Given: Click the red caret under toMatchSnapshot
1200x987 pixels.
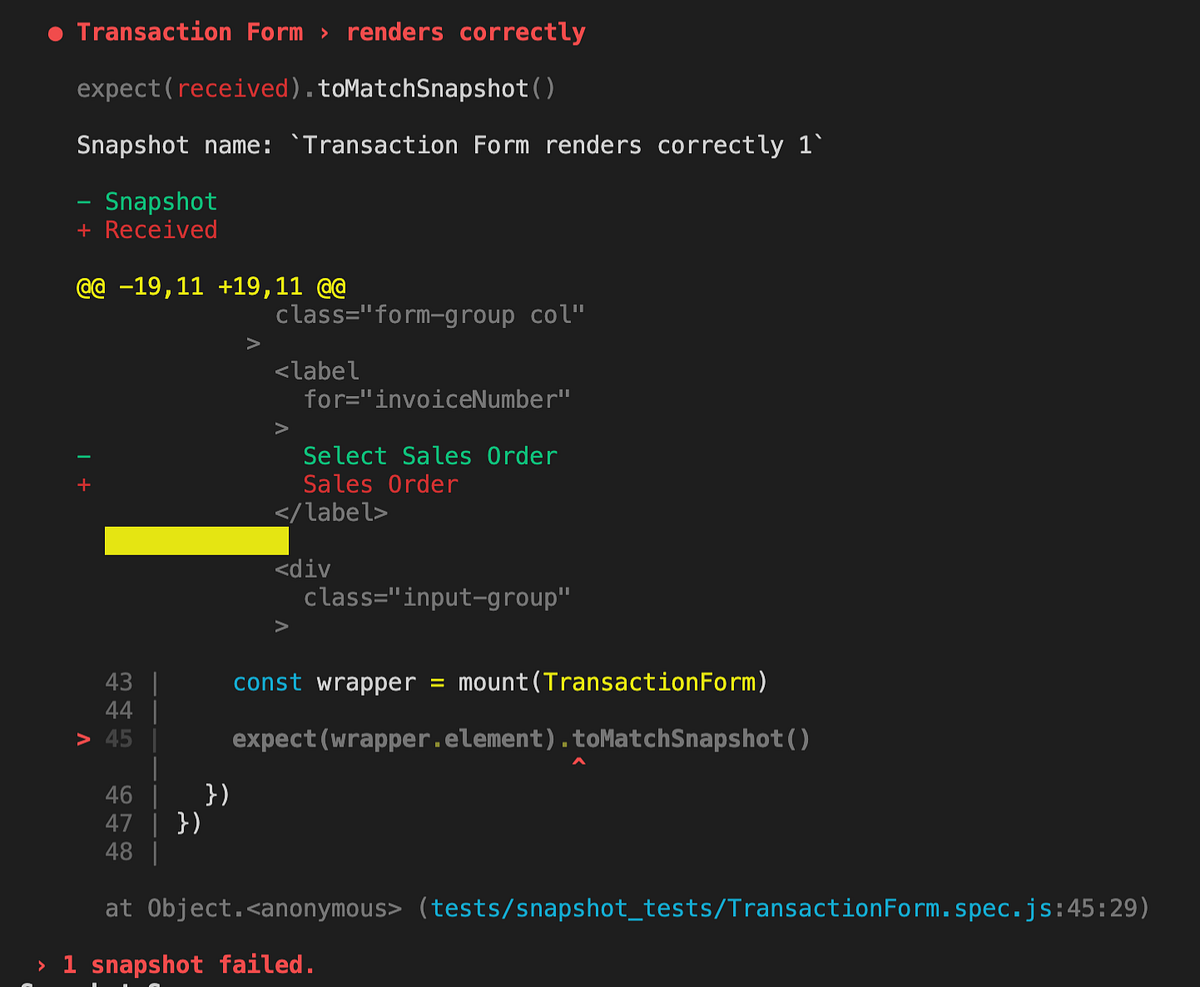Looking at the screenshot, I should pos(578,760).
